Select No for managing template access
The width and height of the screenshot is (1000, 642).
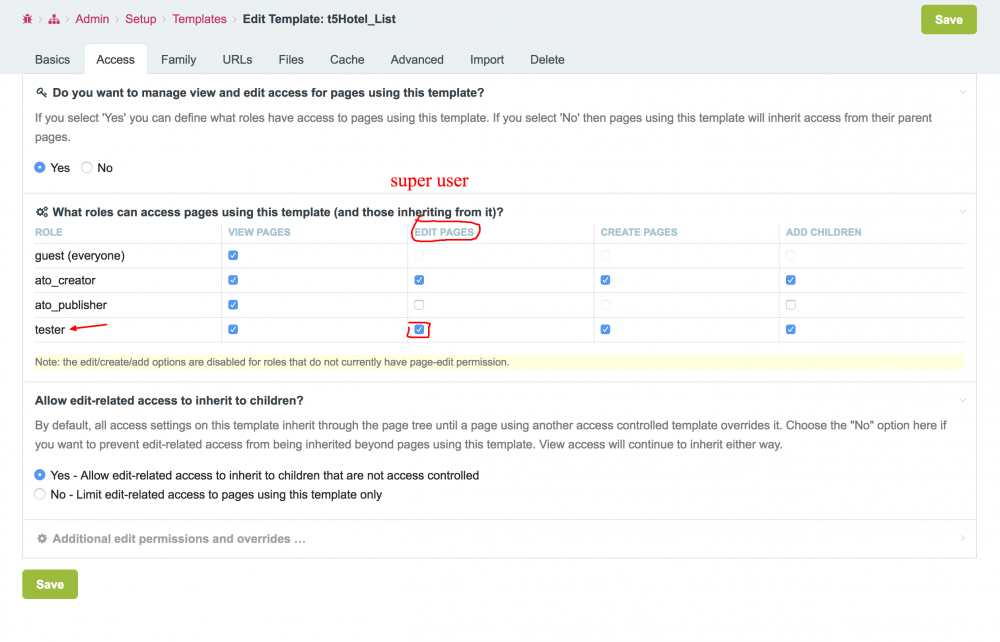tap(87, 168)
